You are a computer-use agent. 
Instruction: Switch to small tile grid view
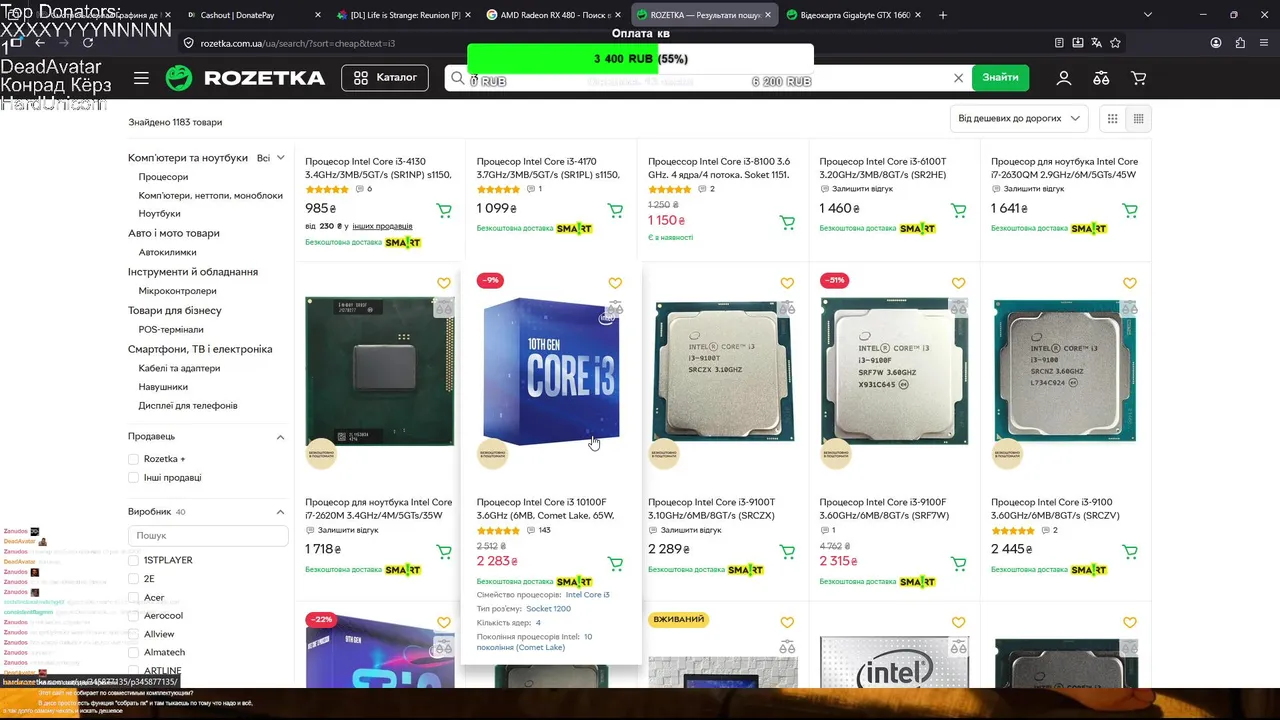1138,119
